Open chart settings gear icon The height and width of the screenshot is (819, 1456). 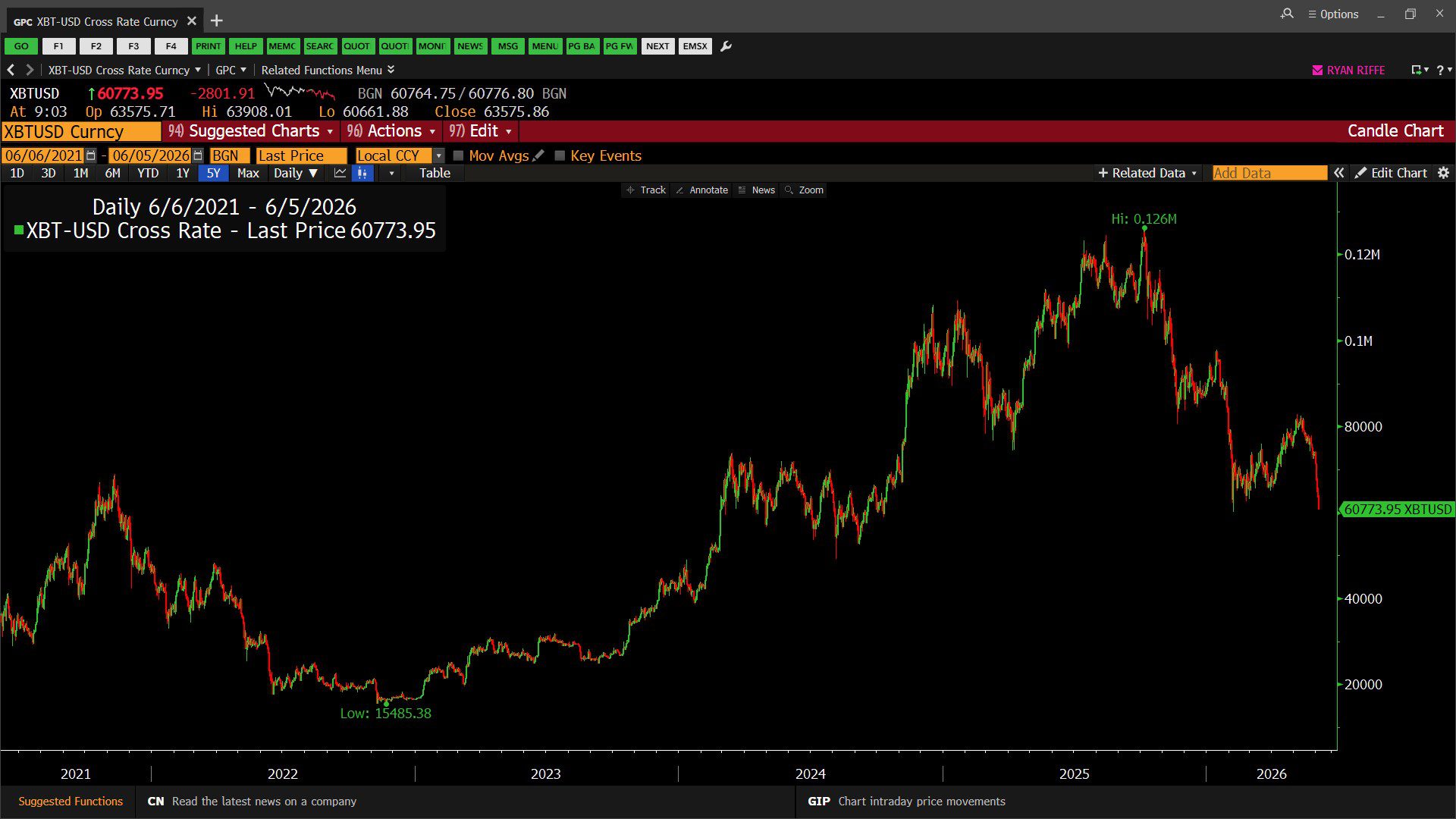click(1443, 173)
